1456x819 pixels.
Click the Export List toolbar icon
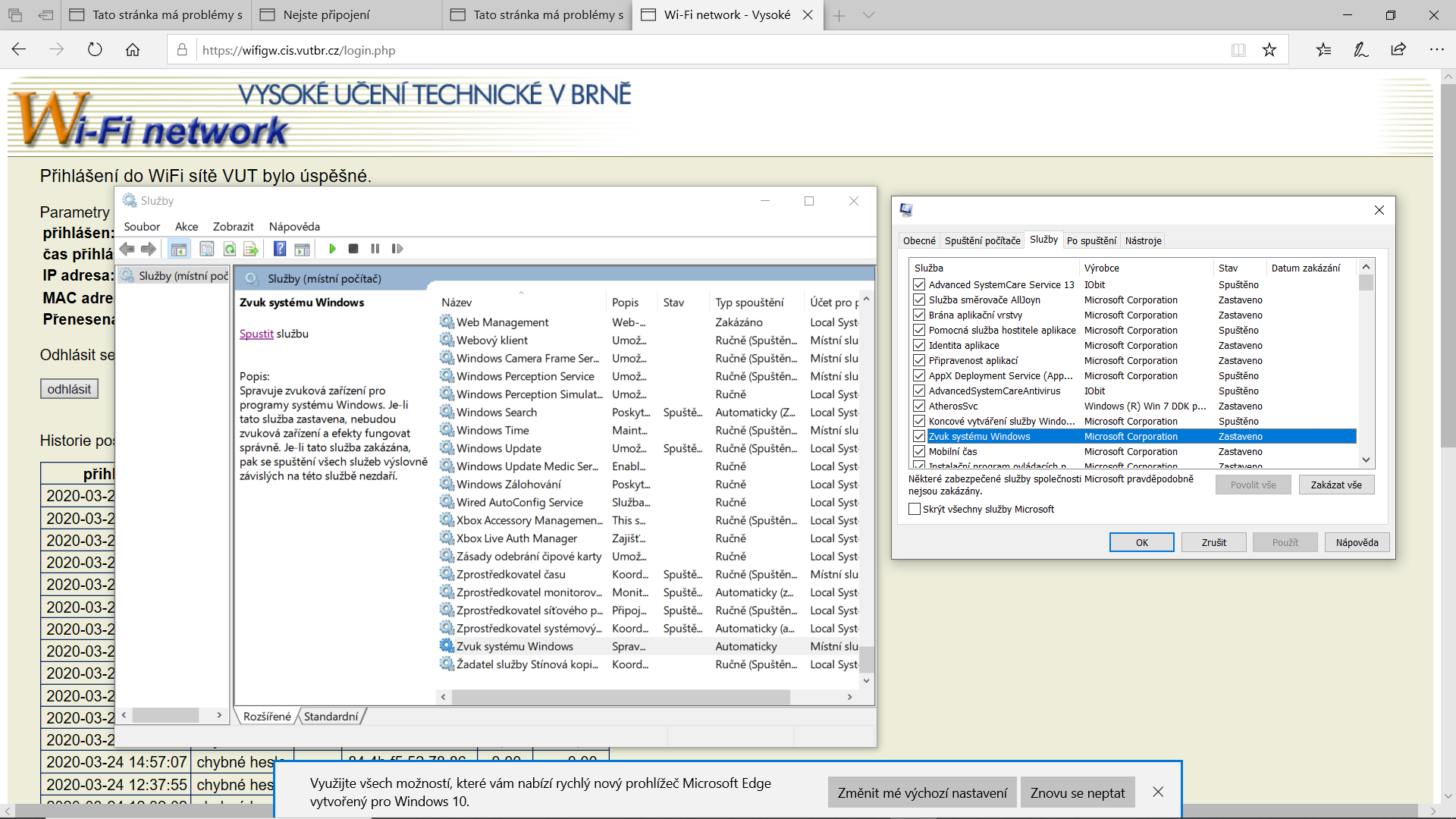pos(251,249)
